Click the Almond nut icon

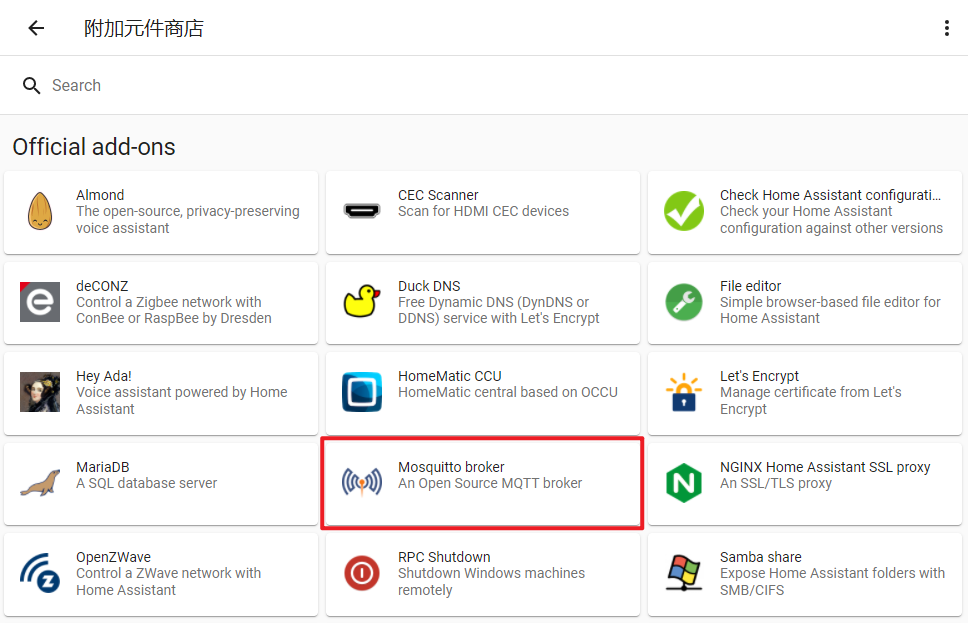[x=40, y=212]
